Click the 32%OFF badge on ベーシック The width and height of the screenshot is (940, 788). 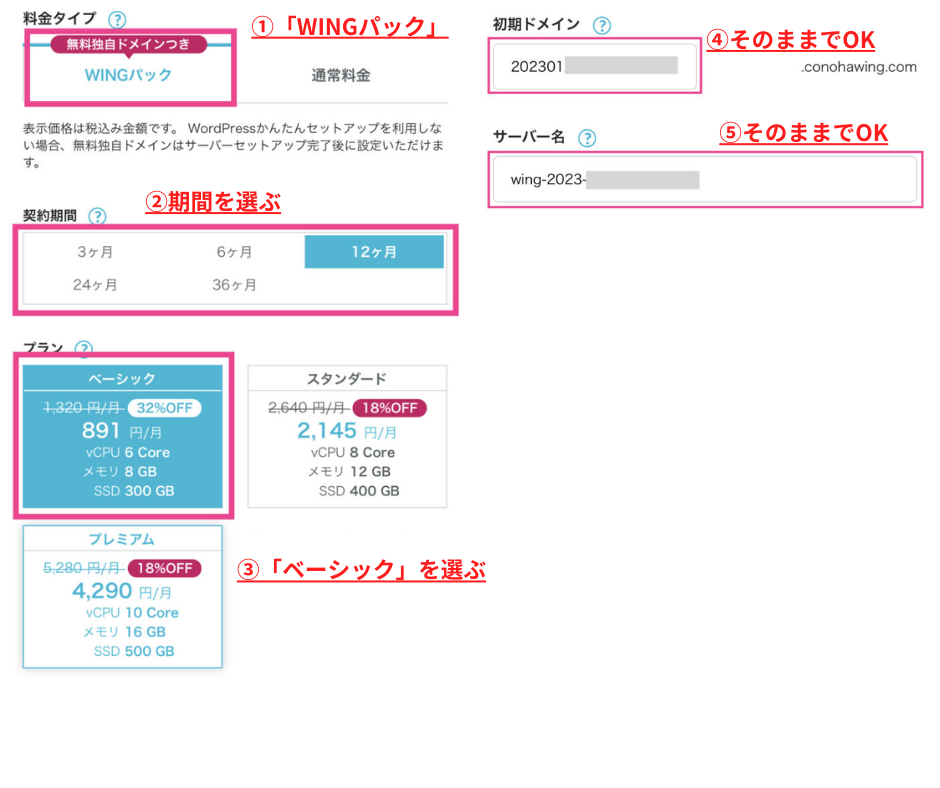[x=164, y=408]
